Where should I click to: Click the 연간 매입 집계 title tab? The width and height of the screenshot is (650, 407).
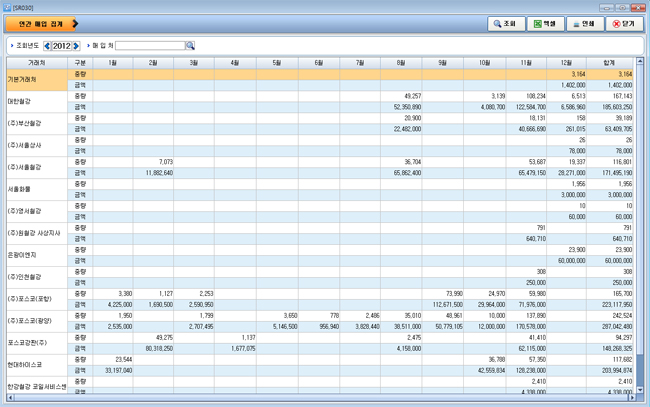click(x=41, y=24)
